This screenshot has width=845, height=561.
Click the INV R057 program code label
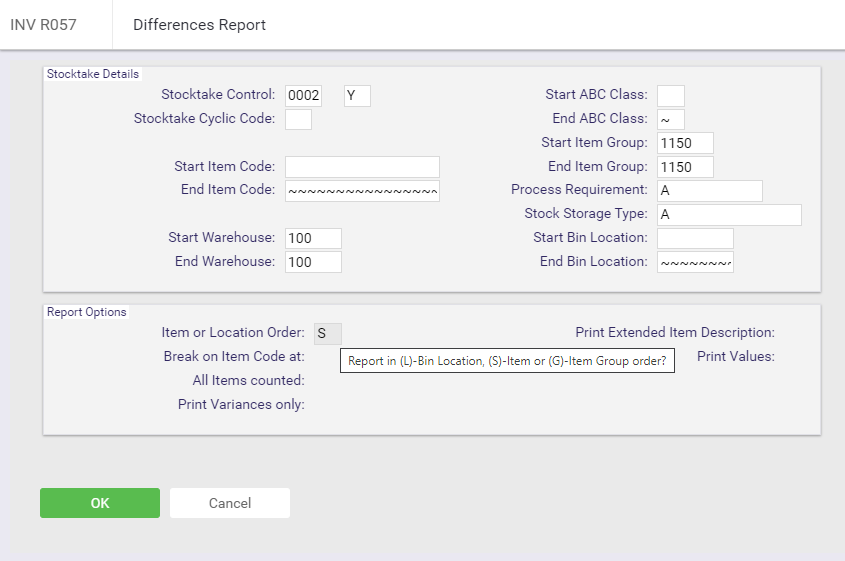[x=44, y=25]
